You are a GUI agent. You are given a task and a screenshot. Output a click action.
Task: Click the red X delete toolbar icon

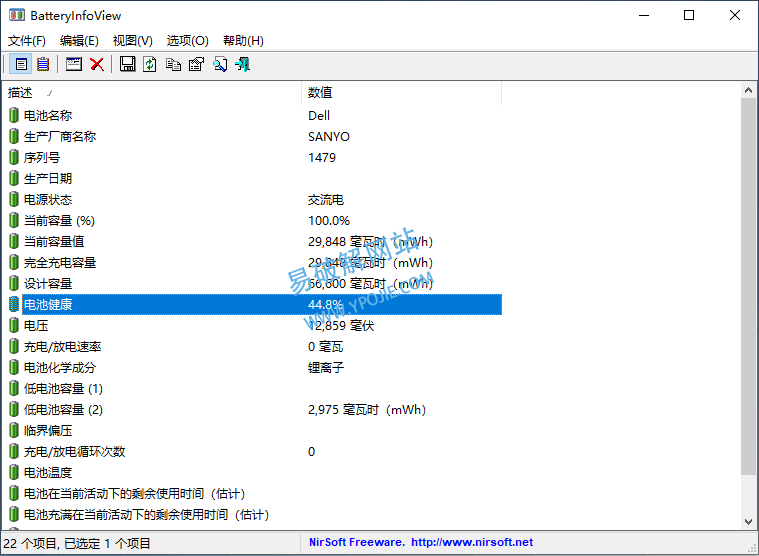(97, 64)
